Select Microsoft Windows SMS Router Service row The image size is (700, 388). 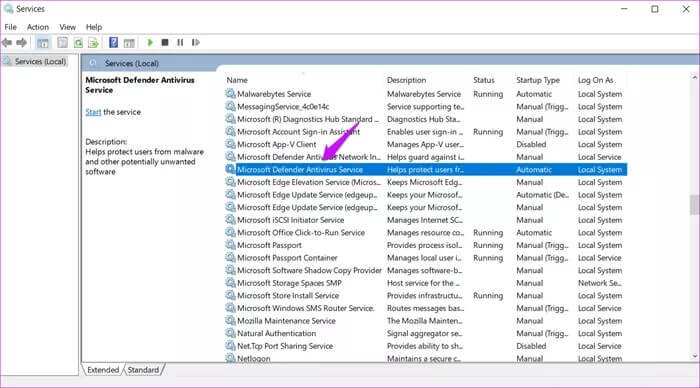tap(426, 308)
